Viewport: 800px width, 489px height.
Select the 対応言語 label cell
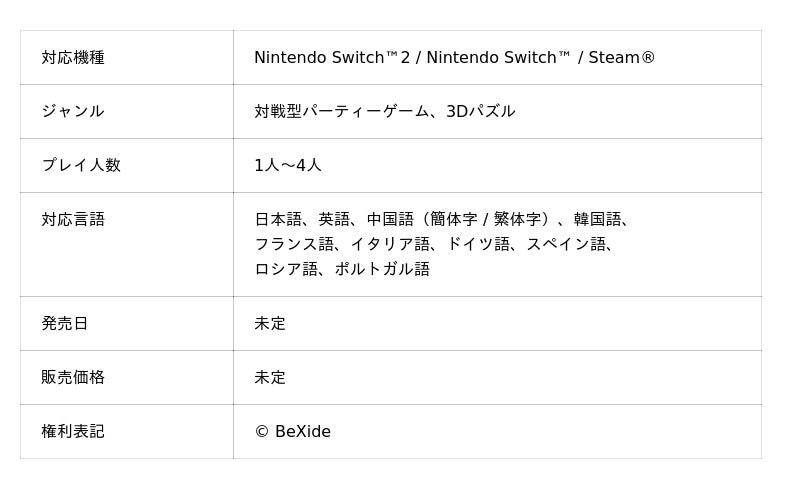click(73, 220)
